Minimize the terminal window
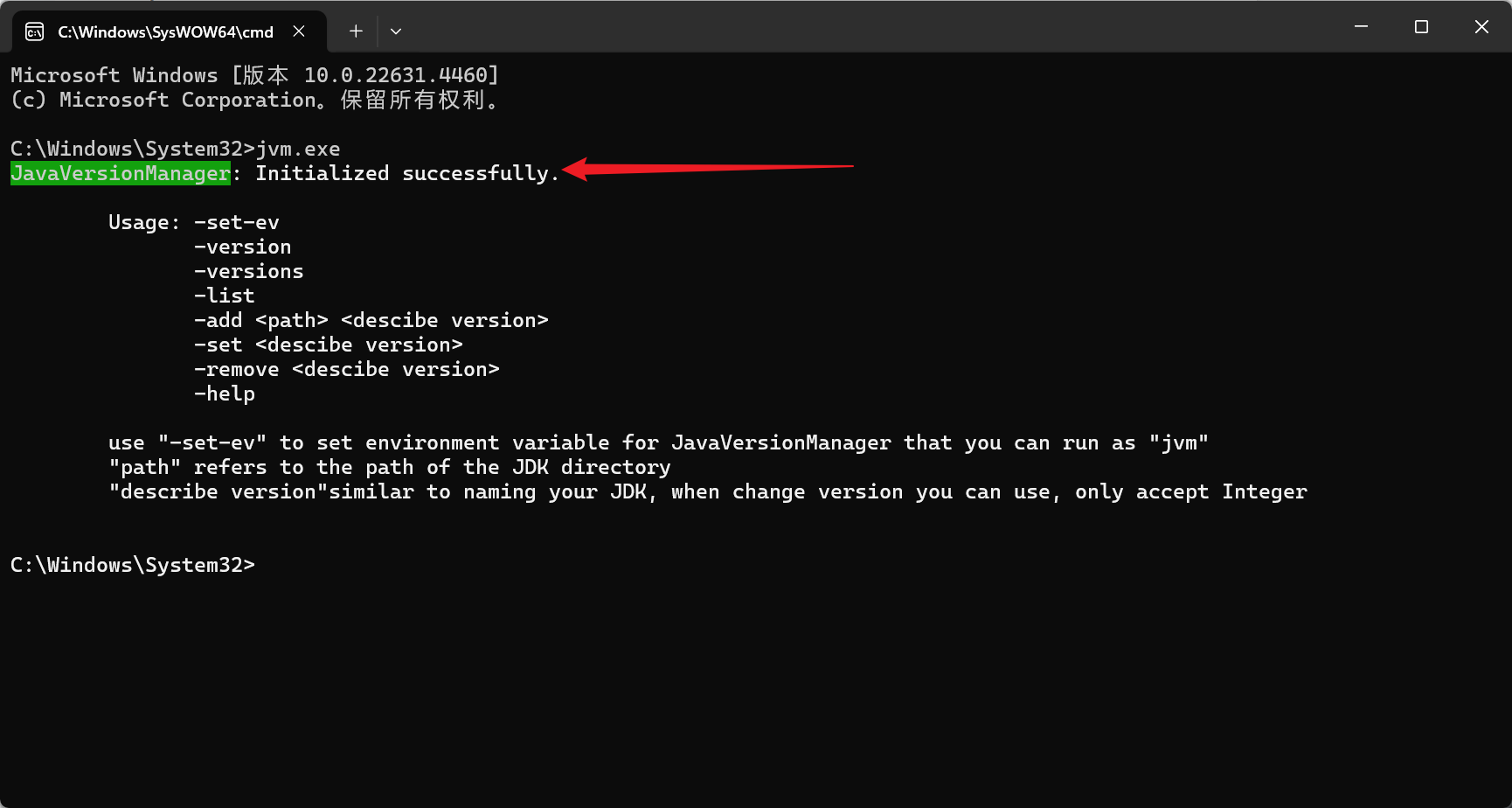This screenshot has width=1512, height=808. tap(1361, 27)
